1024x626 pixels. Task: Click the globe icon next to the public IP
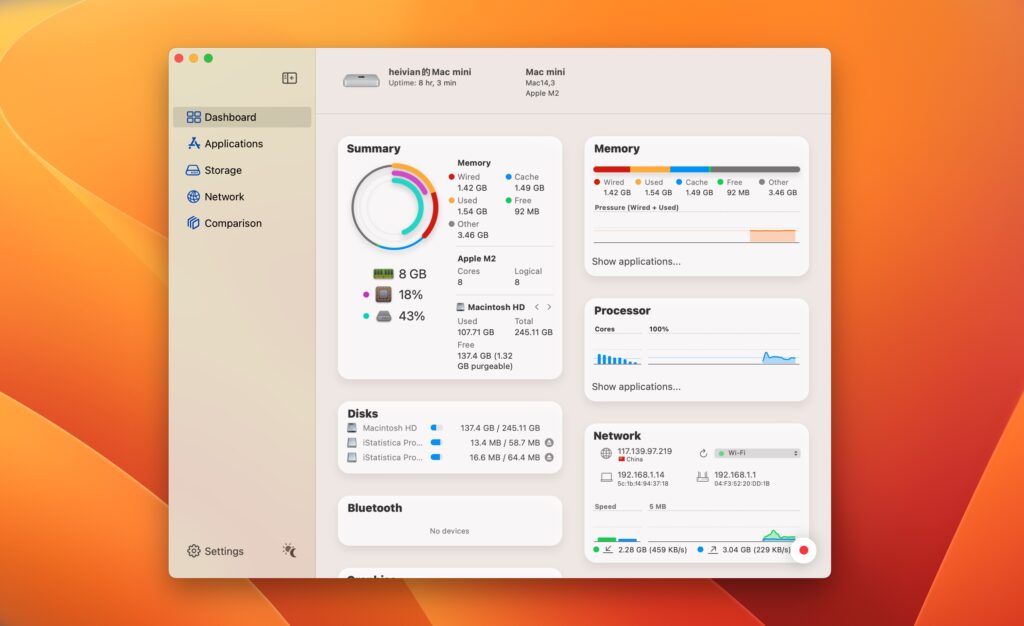[x=605, y=452]
